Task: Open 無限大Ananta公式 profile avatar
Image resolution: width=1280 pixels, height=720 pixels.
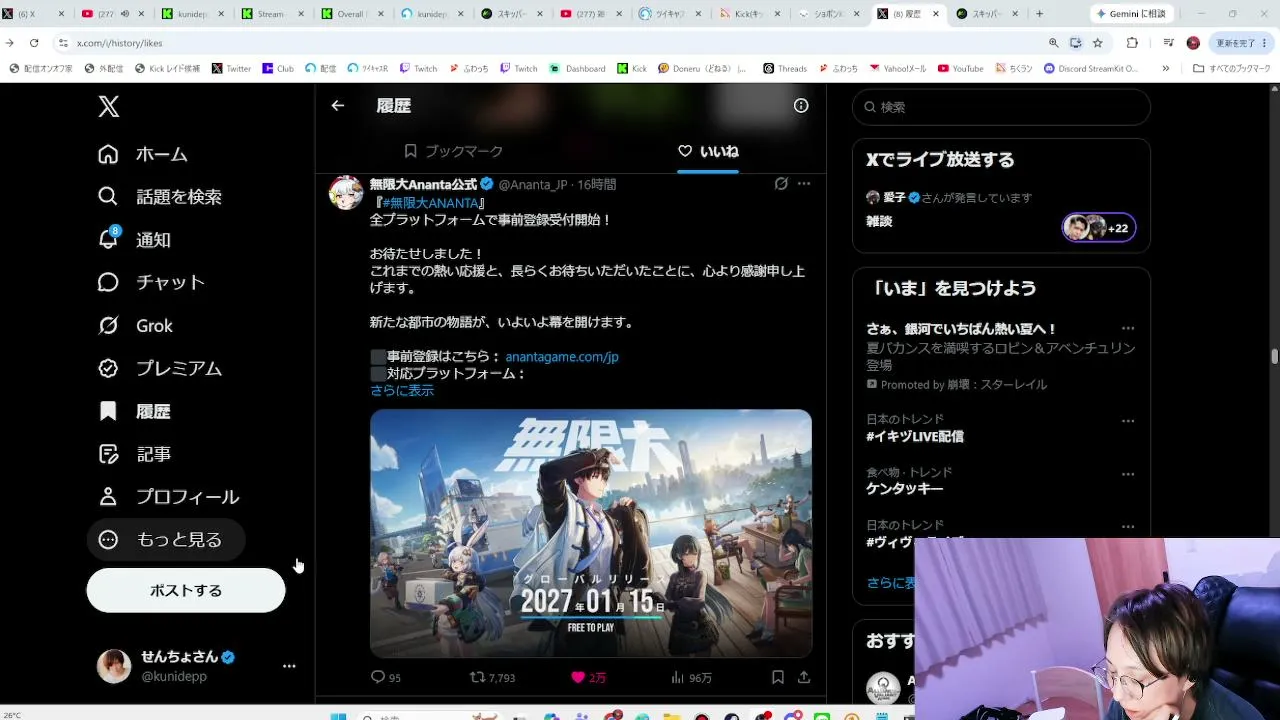Action: click(346, 193)
